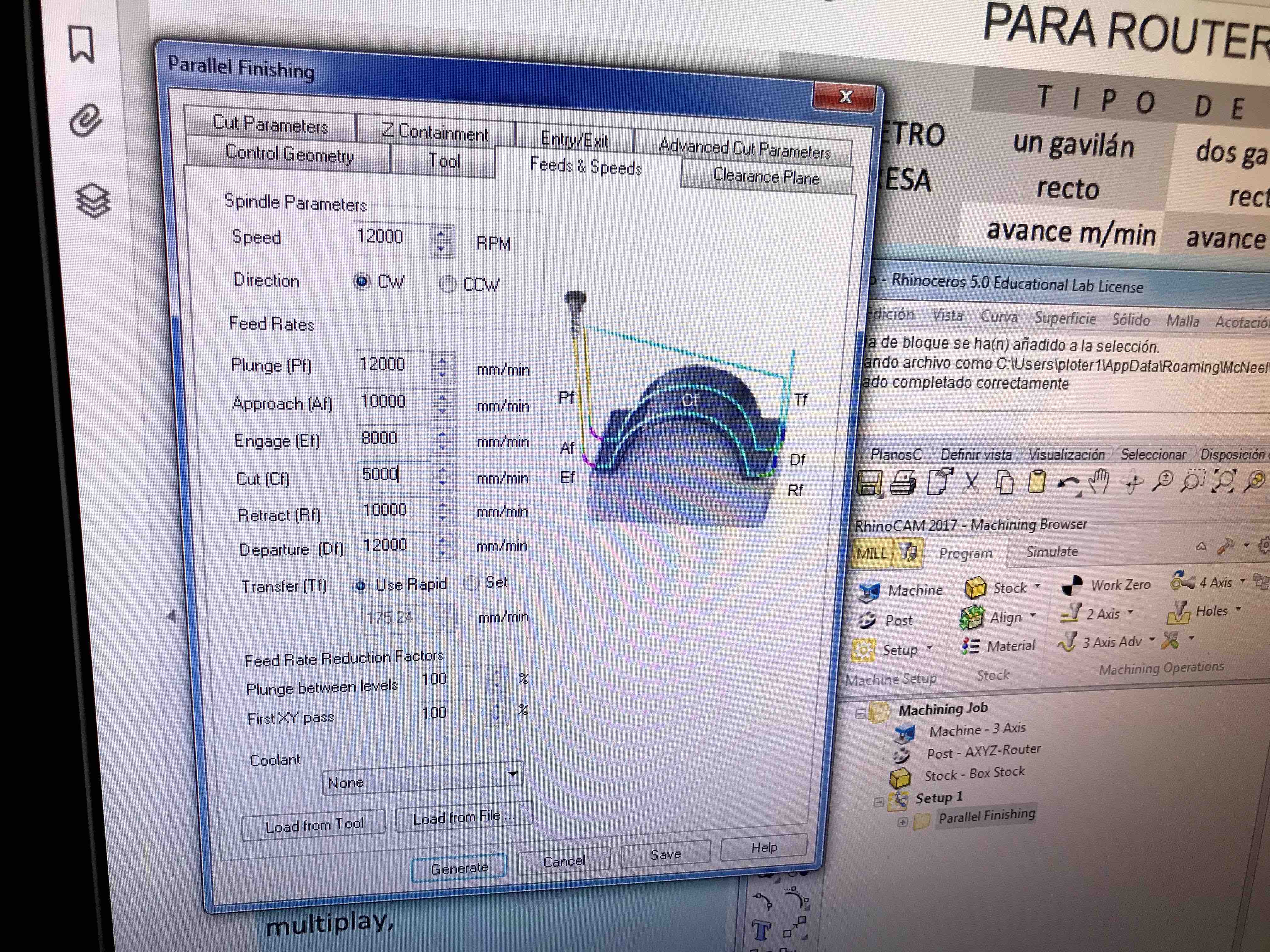Click the Load from Tool button
The height and width of the screenshot is (952, 1270).
314,825
